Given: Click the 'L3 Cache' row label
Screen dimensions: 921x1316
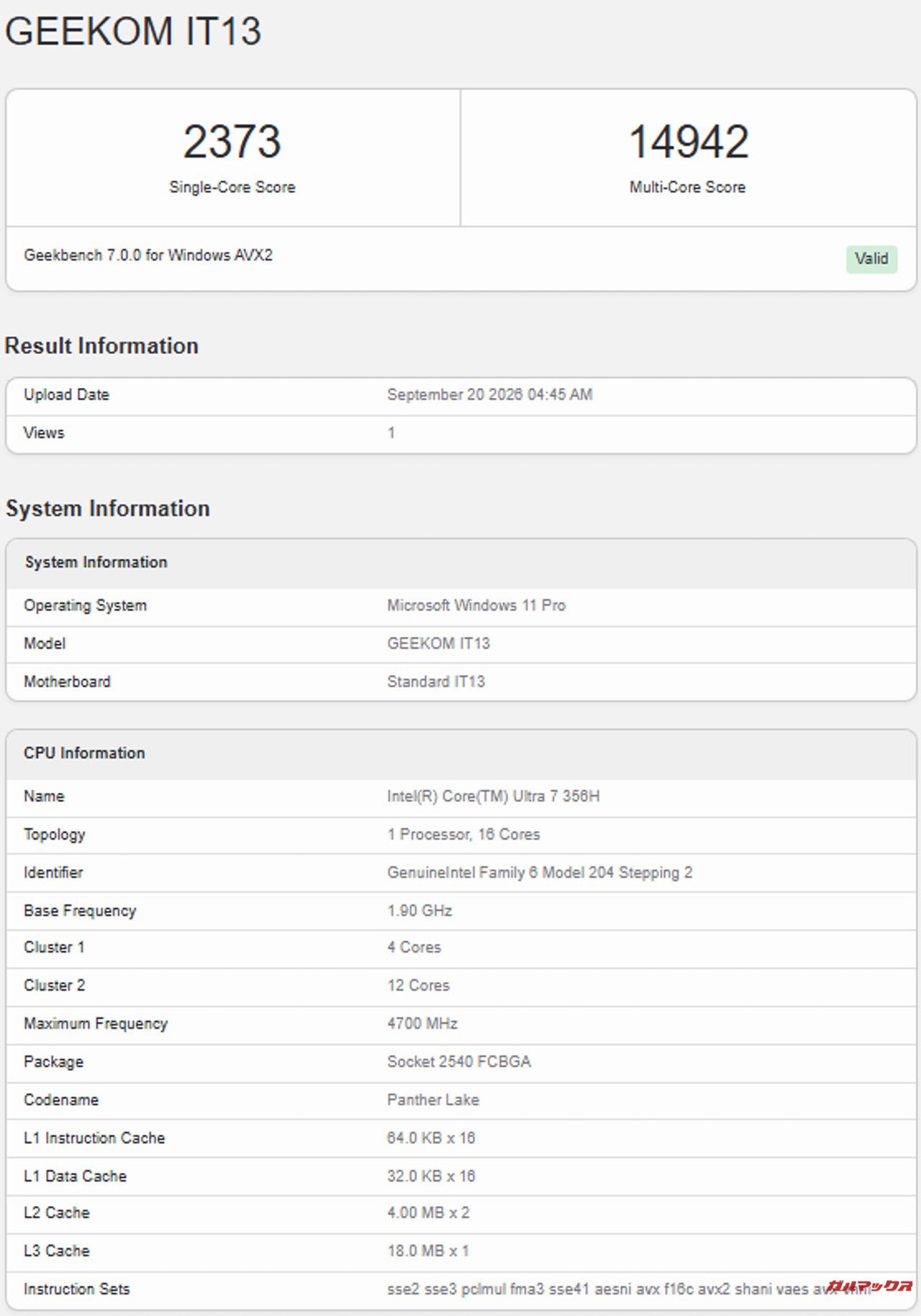Looking at the screenshot, I should pos(57,1251).
